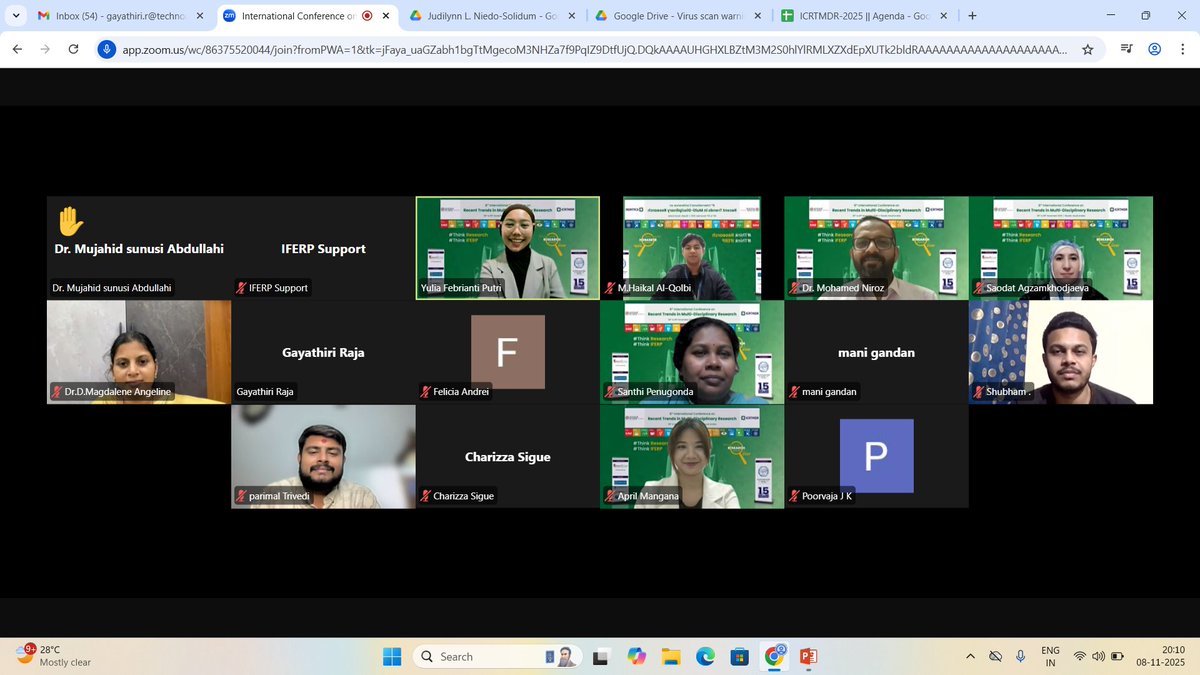Unmute parimal Trivedi's microphone icon
This screenshot has height=675, width=1200.
click(240, 496)
